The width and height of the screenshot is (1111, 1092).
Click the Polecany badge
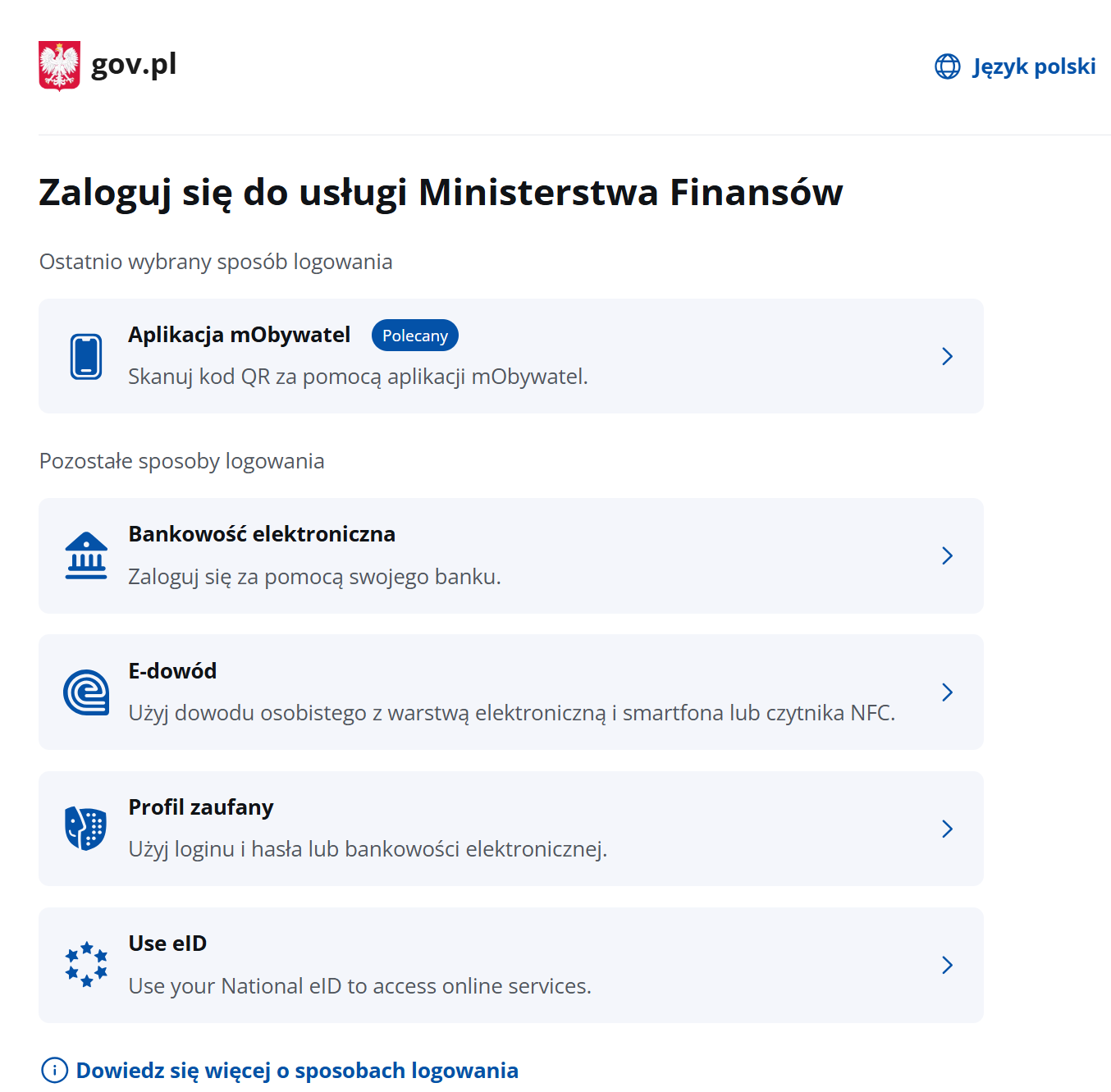[415, 335]
